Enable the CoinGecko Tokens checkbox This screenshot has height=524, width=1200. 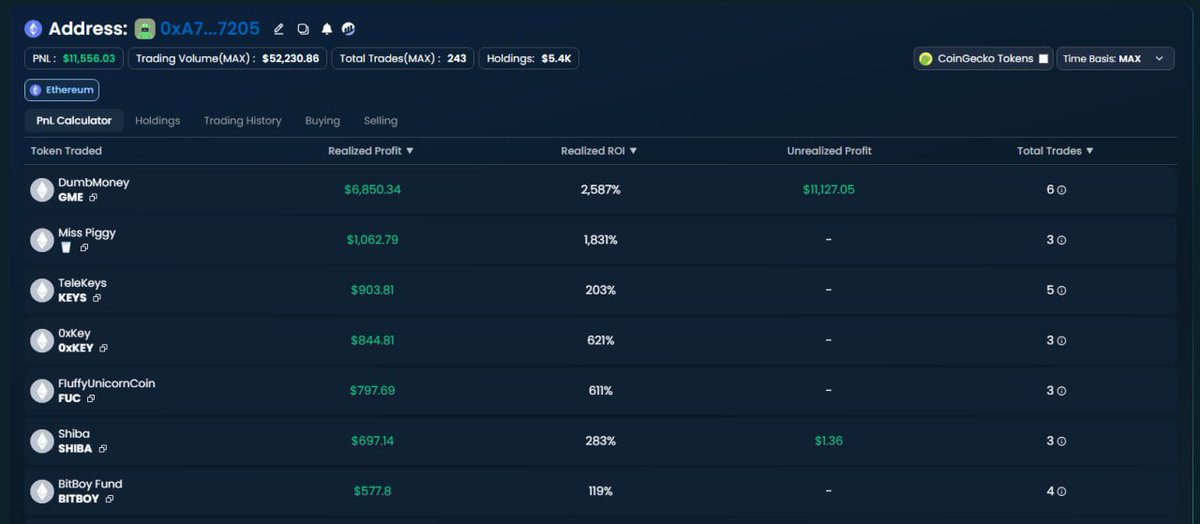pyautogui.click(x=1043, y=59)
